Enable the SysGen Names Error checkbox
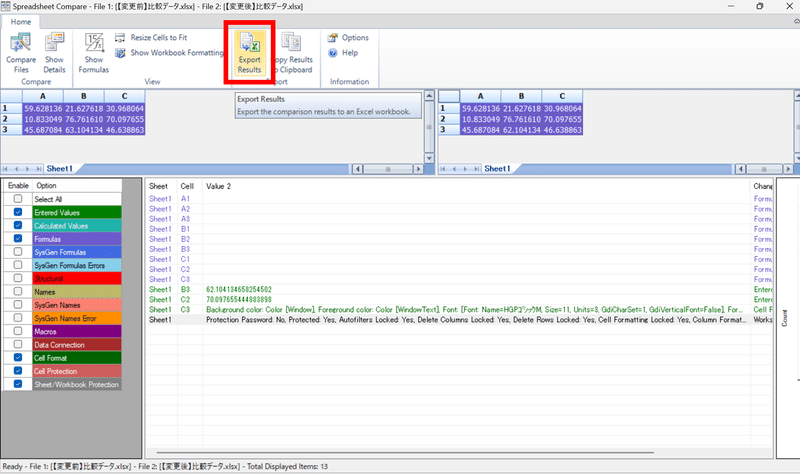Viewport: 800px width, 474px height. pos(18,318)
